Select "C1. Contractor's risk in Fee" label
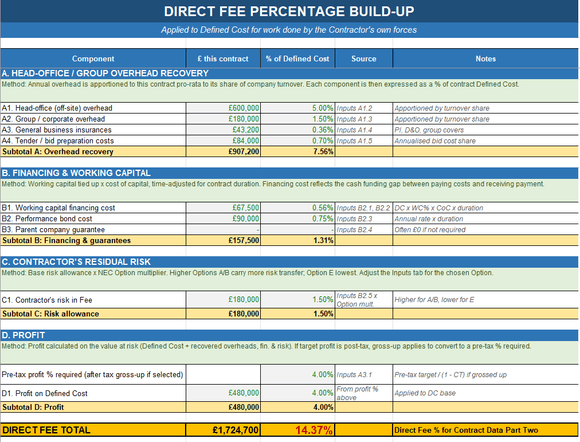580x442 pixels. tap(93, 300)
